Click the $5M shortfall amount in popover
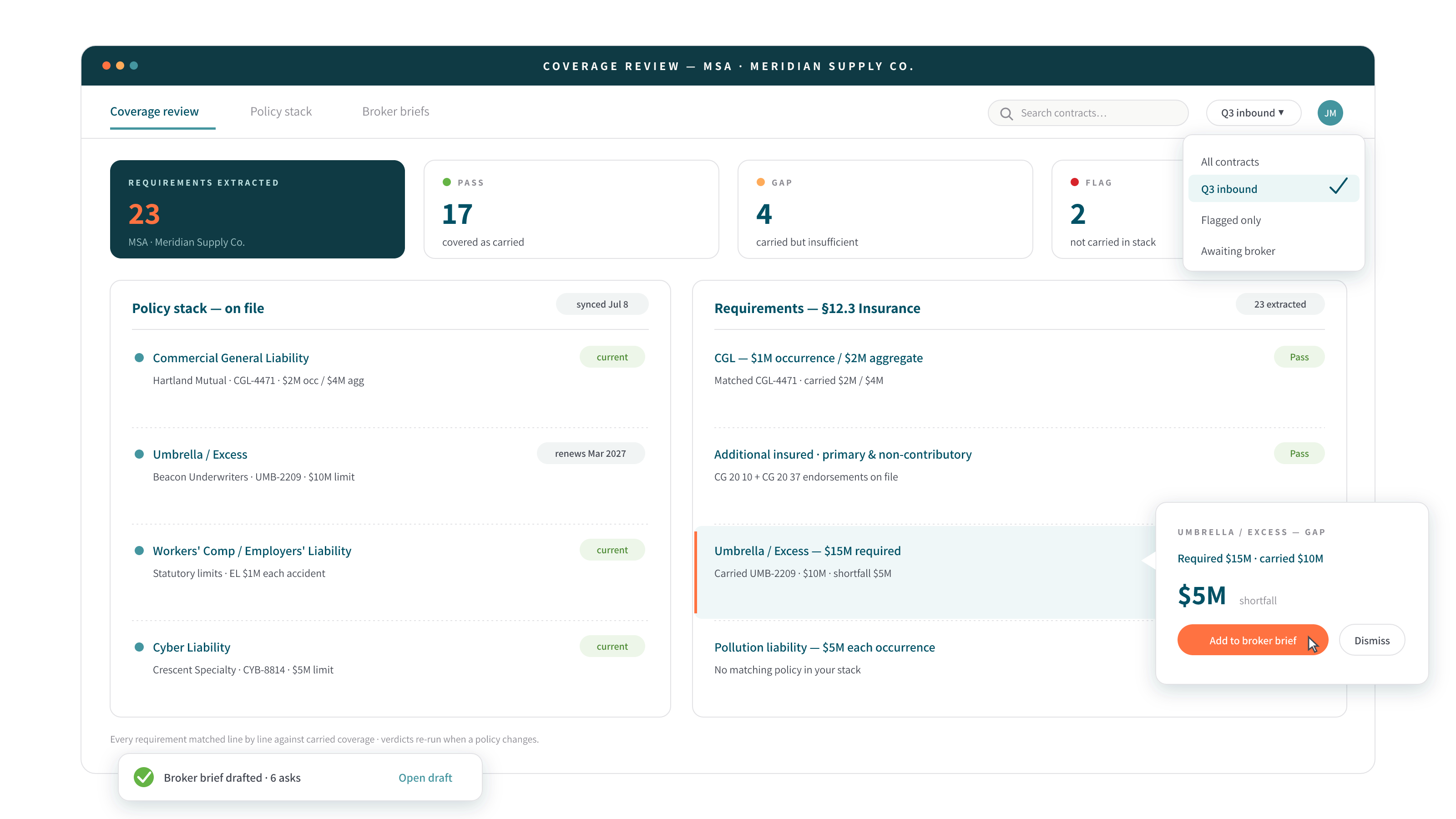Image resolution: width=1456 pixels, height=819 pixels. tap(1202, 596)
